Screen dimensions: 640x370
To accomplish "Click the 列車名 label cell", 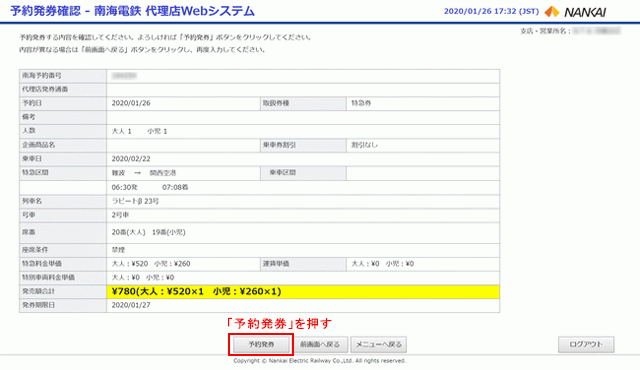I will (63, 201).
